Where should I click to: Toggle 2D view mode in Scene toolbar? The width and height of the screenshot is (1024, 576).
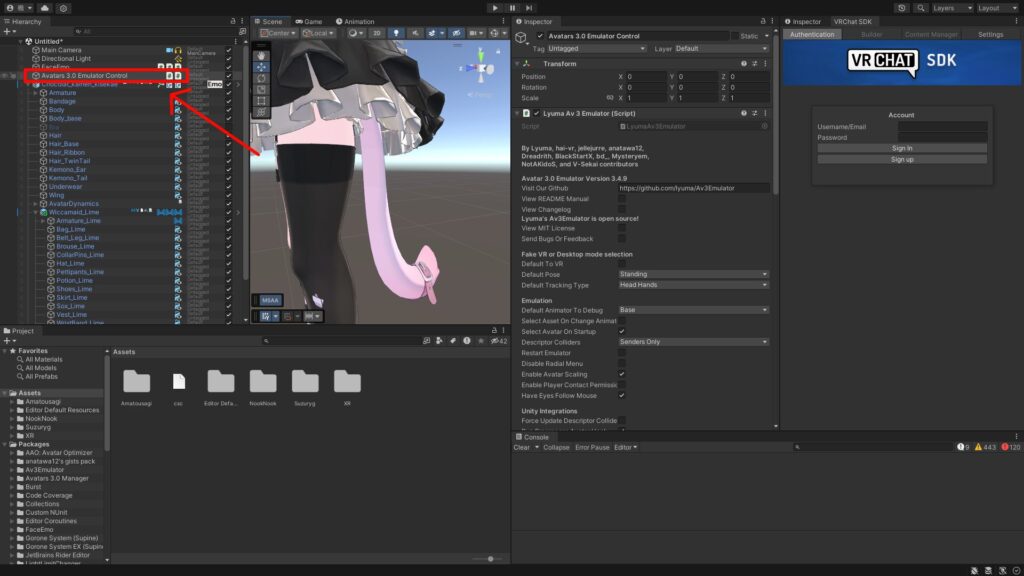pos(377,33)
